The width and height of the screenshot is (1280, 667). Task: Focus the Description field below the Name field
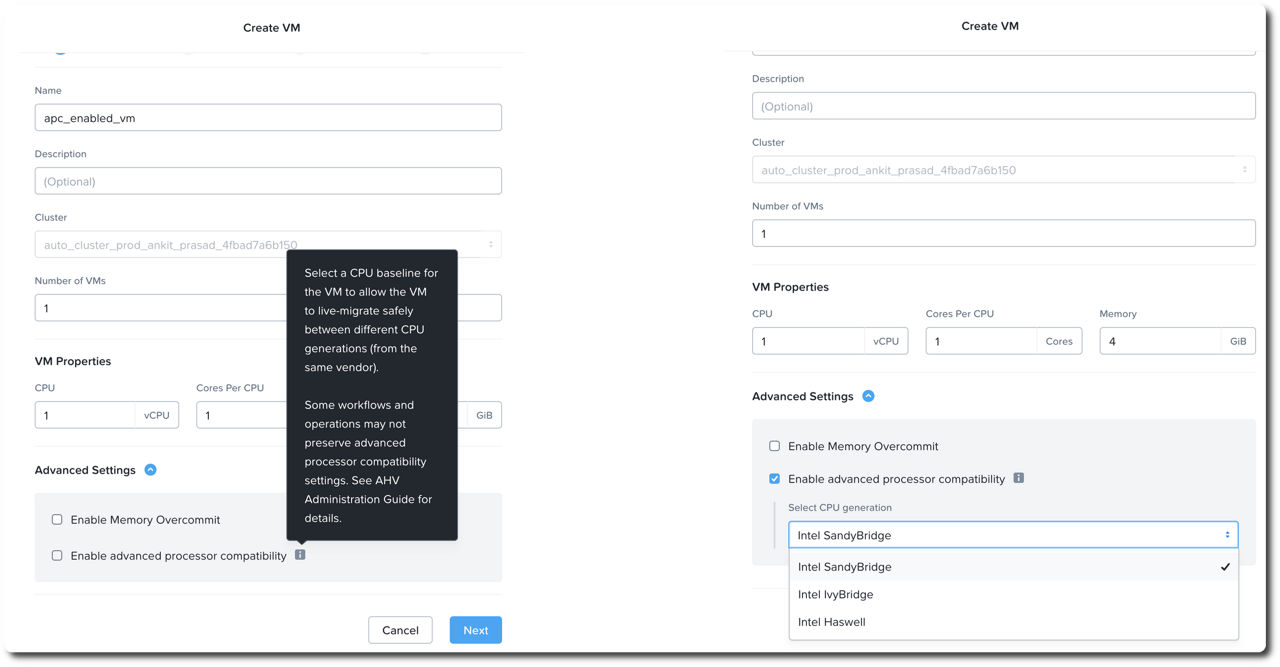pyautogui.click(x=267, y=181)
